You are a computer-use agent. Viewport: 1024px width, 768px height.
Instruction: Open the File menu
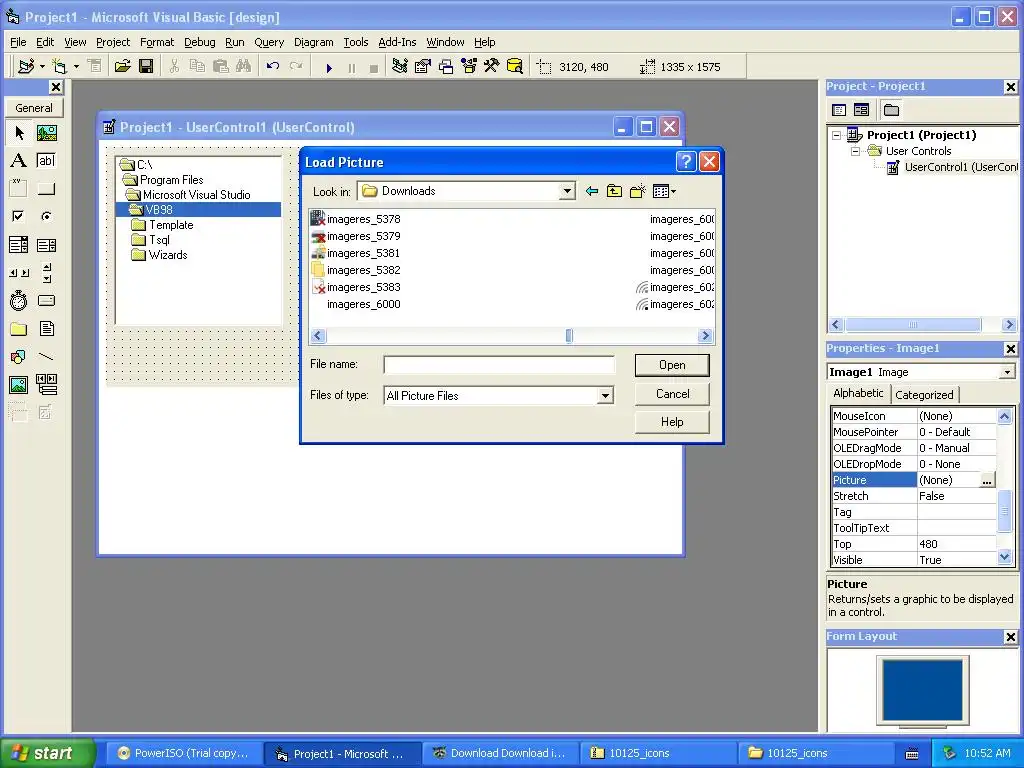click(18, 42)
